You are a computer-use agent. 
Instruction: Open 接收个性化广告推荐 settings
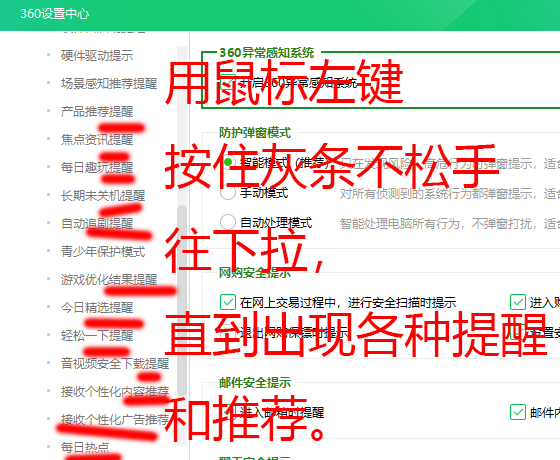click(x=115, y=419)
